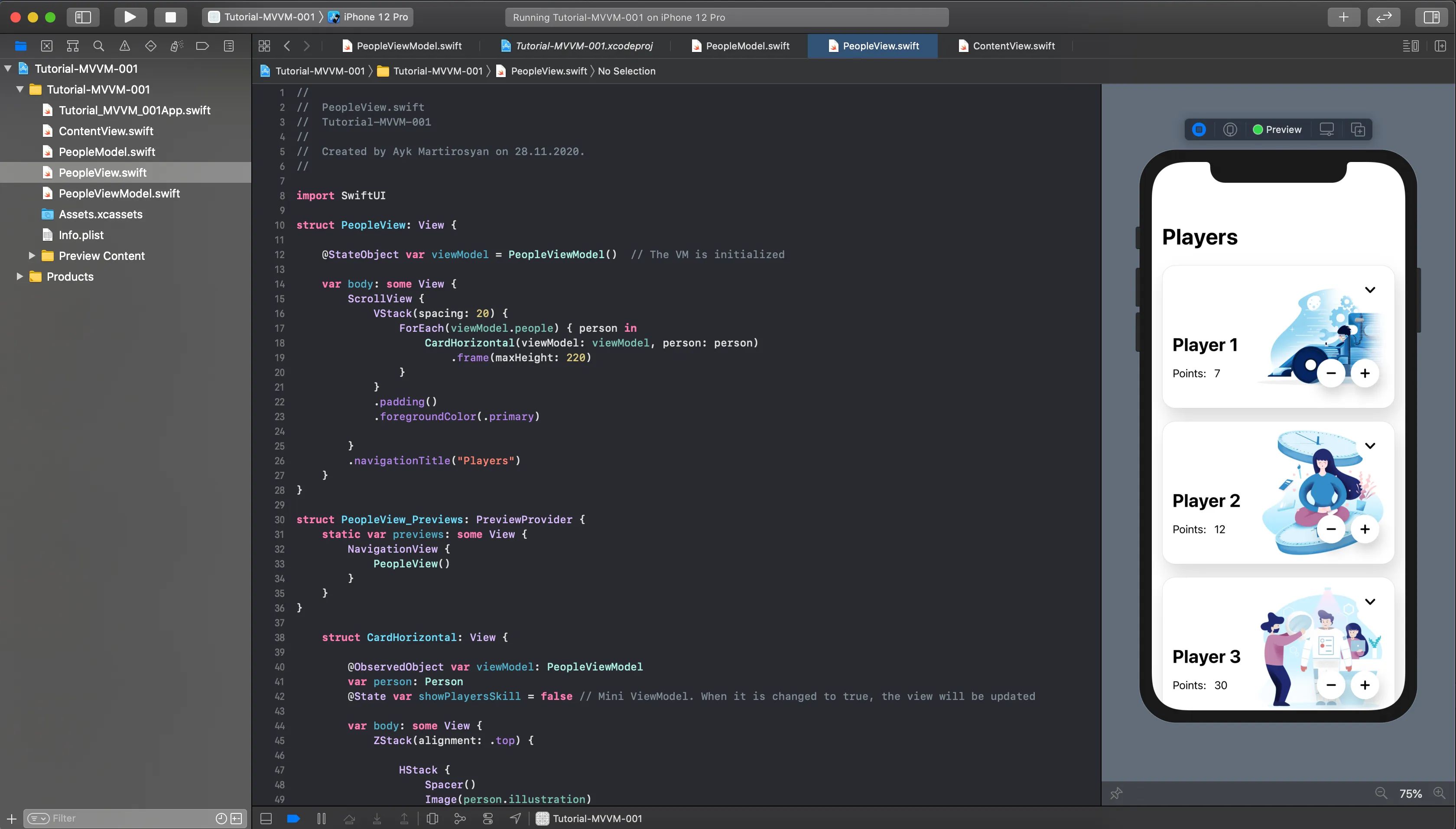Open the Report navigator list icon

pyautogui.click(x=229, y=45)
